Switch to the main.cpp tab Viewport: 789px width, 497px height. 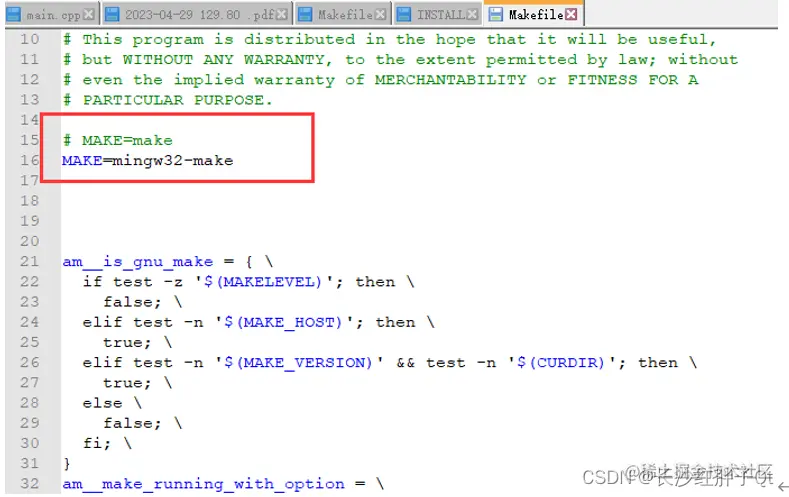coord(53,15)
